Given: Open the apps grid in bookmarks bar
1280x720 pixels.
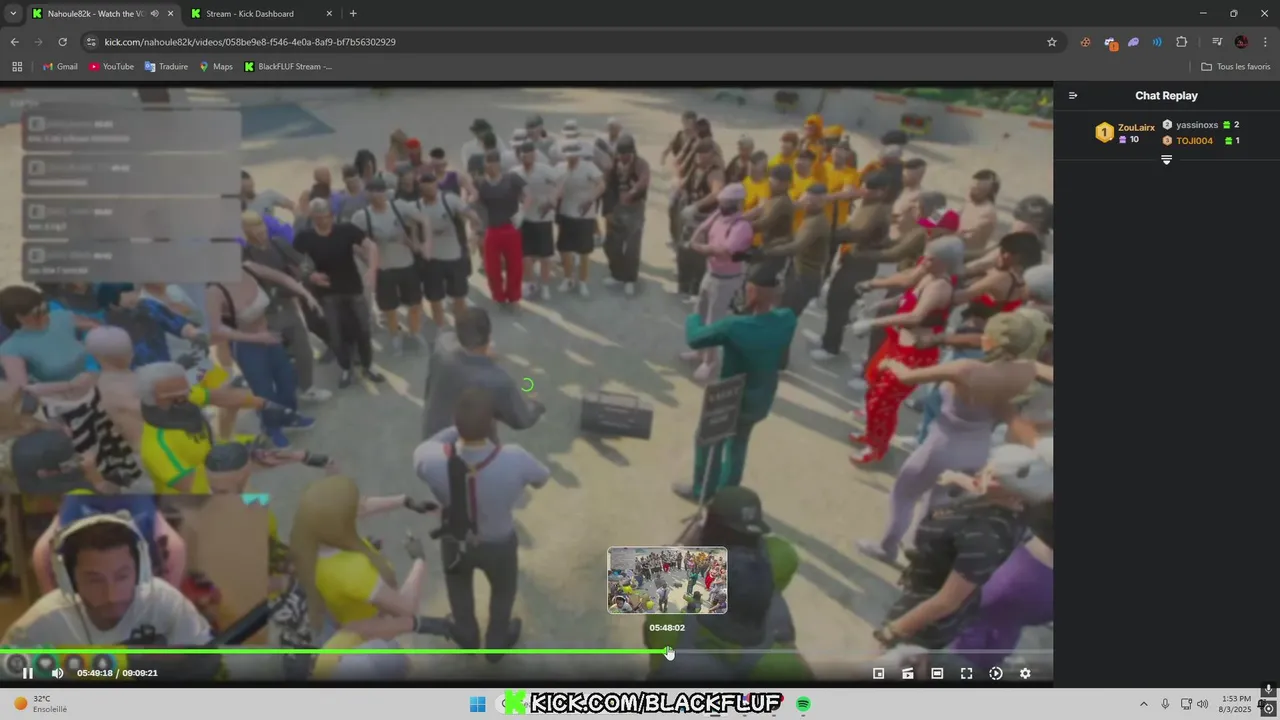Looking at the screenshot, I should pos(17,66).
